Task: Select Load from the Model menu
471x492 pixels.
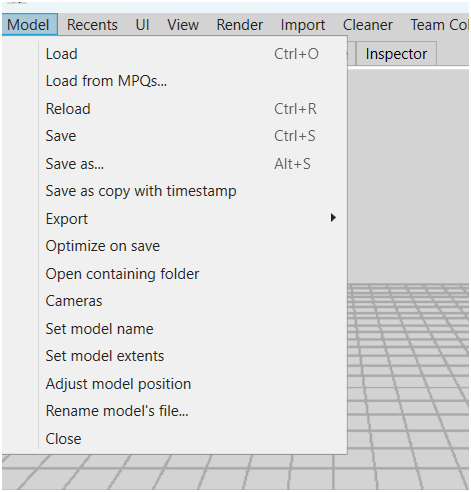Action: click(192, 54)
